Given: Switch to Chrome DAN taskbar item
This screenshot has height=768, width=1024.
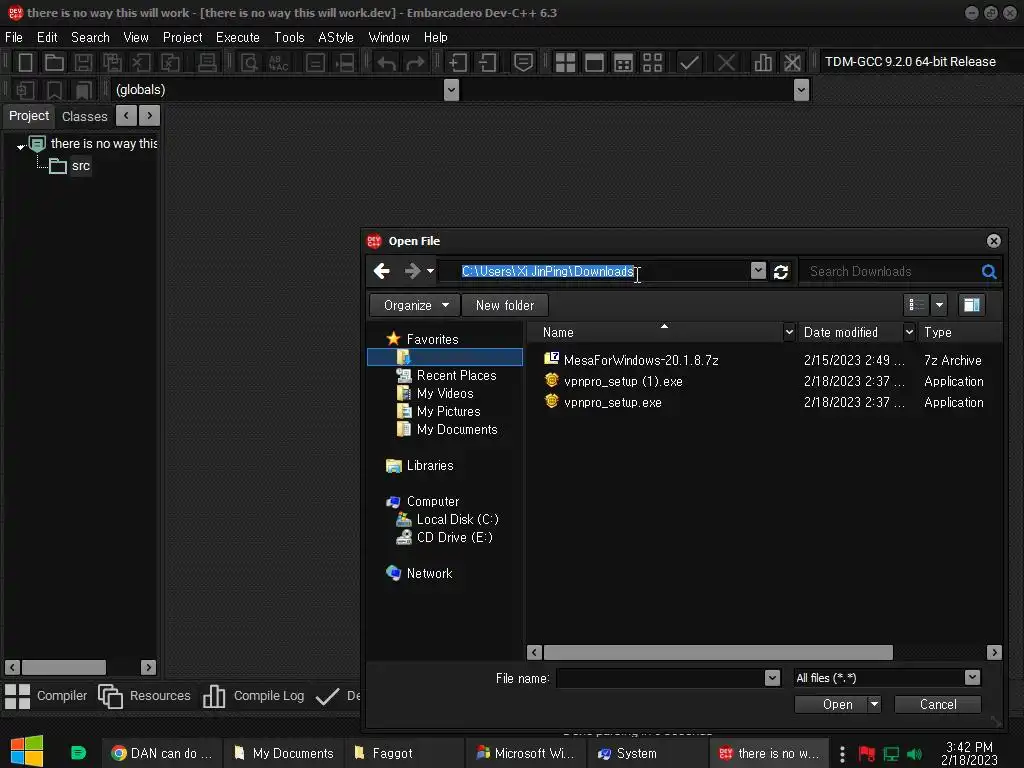Looking at the screenshot, I should coord(161,753).
